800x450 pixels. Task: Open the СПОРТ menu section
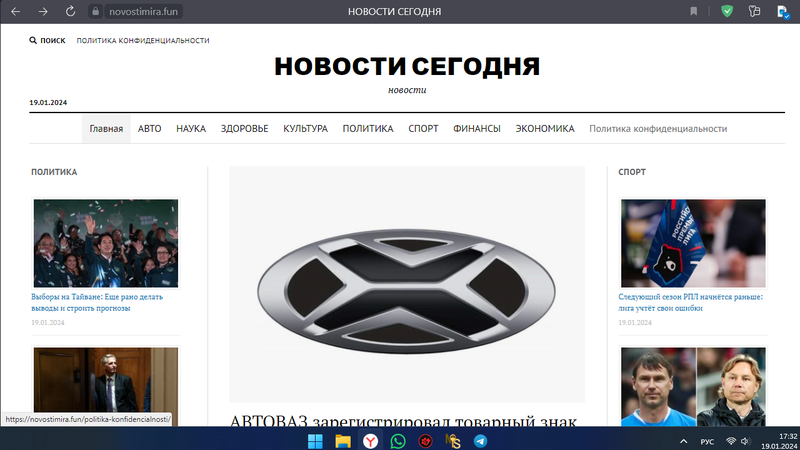point(423,129)
